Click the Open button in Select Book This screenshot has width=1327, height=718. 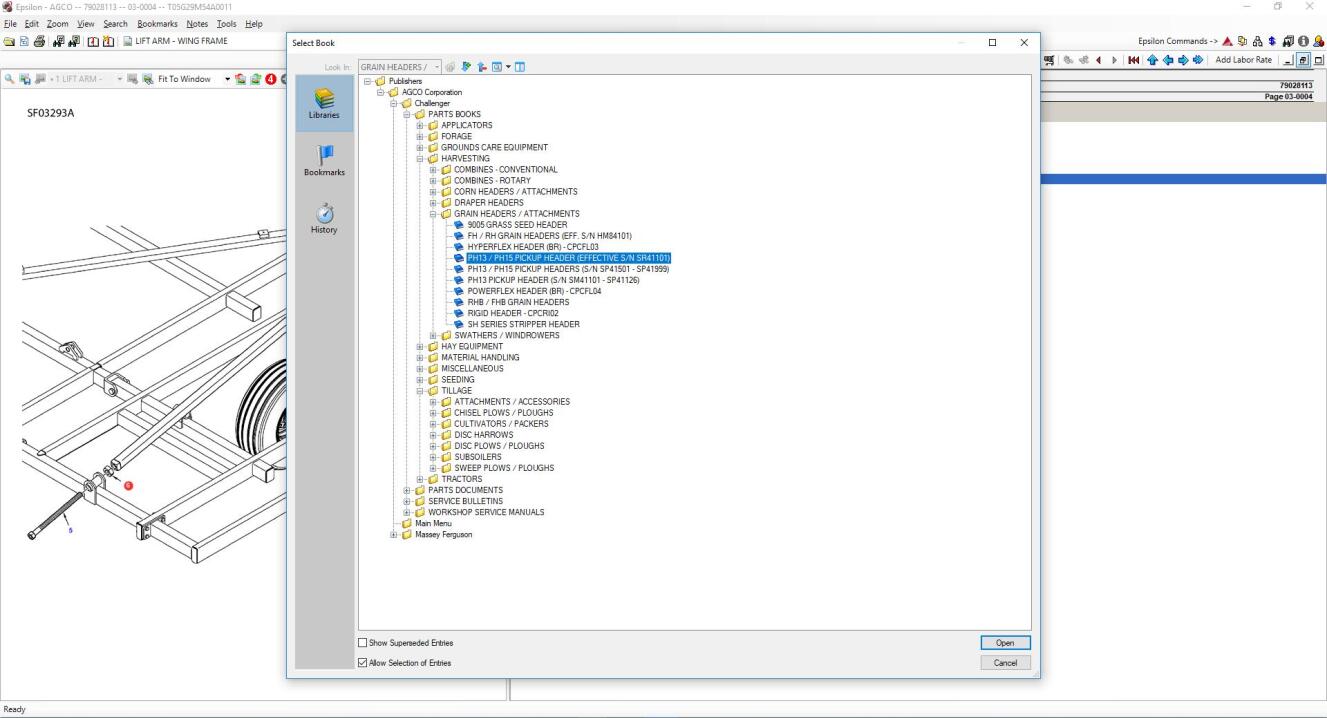[1005, 643]
